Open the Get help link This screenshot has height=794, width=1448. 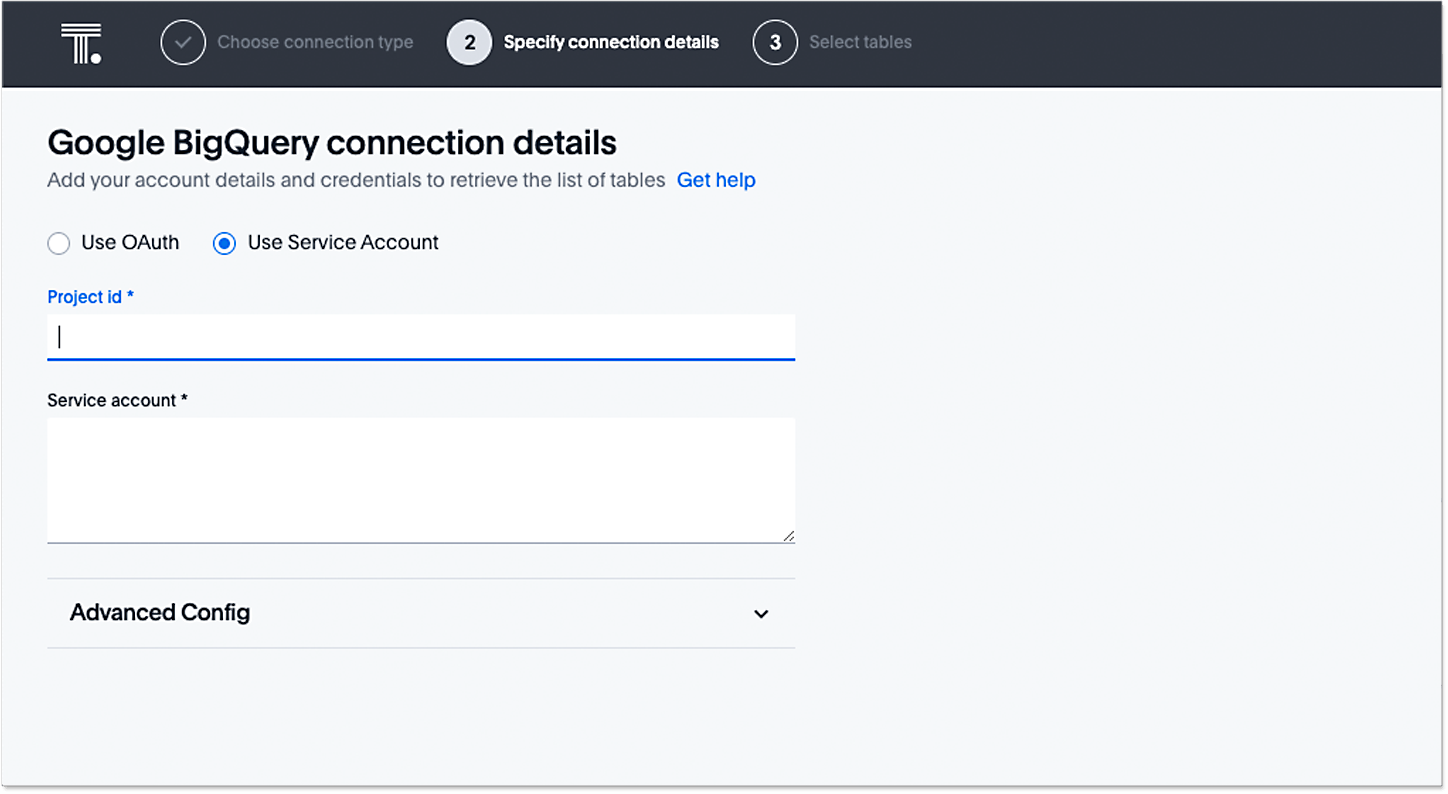716,180
